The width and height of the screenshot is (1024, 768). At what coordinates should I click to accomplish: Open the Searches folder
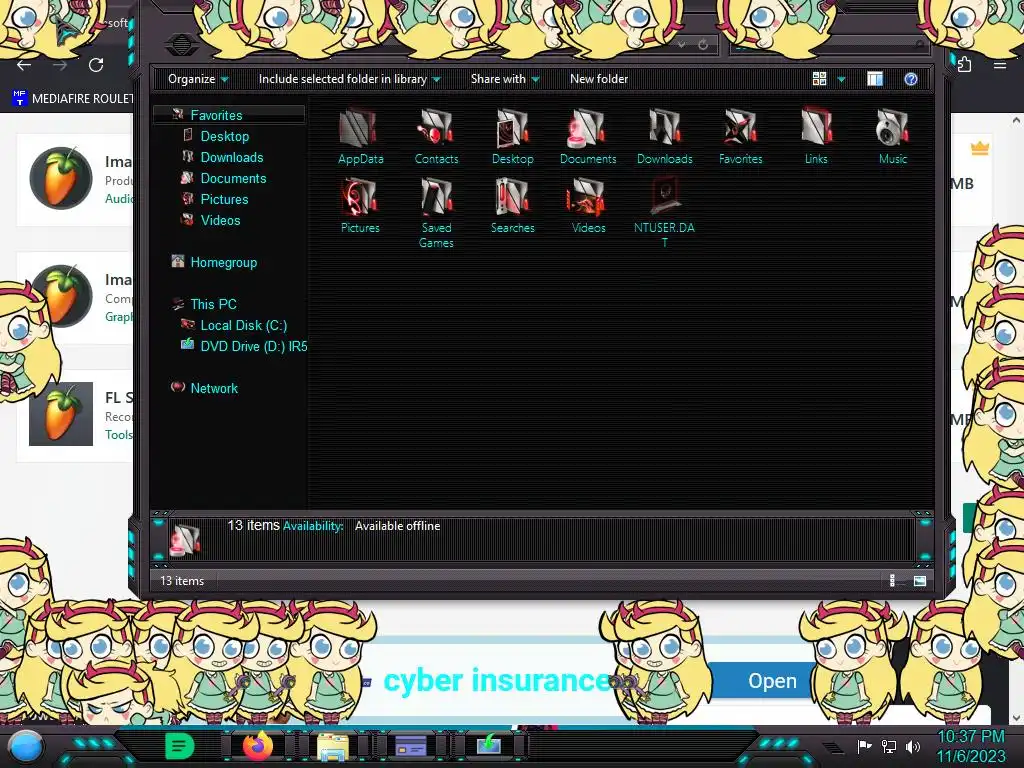click(513, 205)
